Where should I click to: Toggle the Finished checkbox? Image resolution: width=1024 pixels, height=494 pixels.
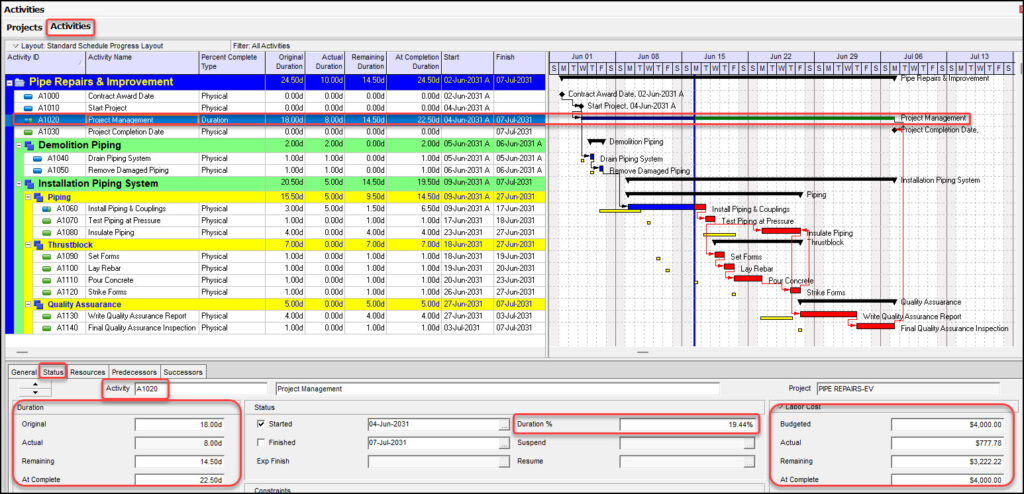(x=262, y=442)
